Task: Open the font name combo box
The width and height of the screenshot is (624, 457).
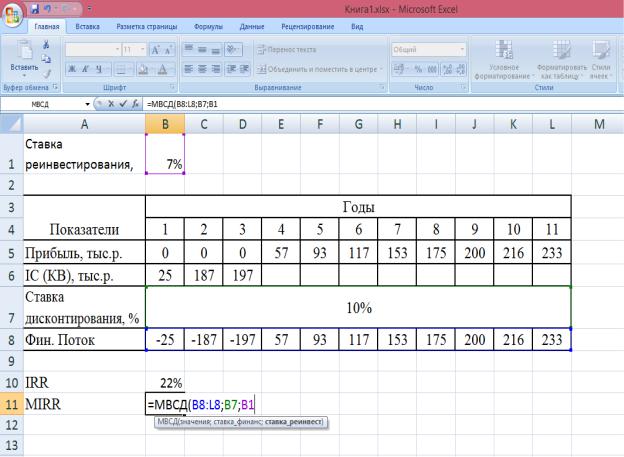Action: tap(93, 50)
